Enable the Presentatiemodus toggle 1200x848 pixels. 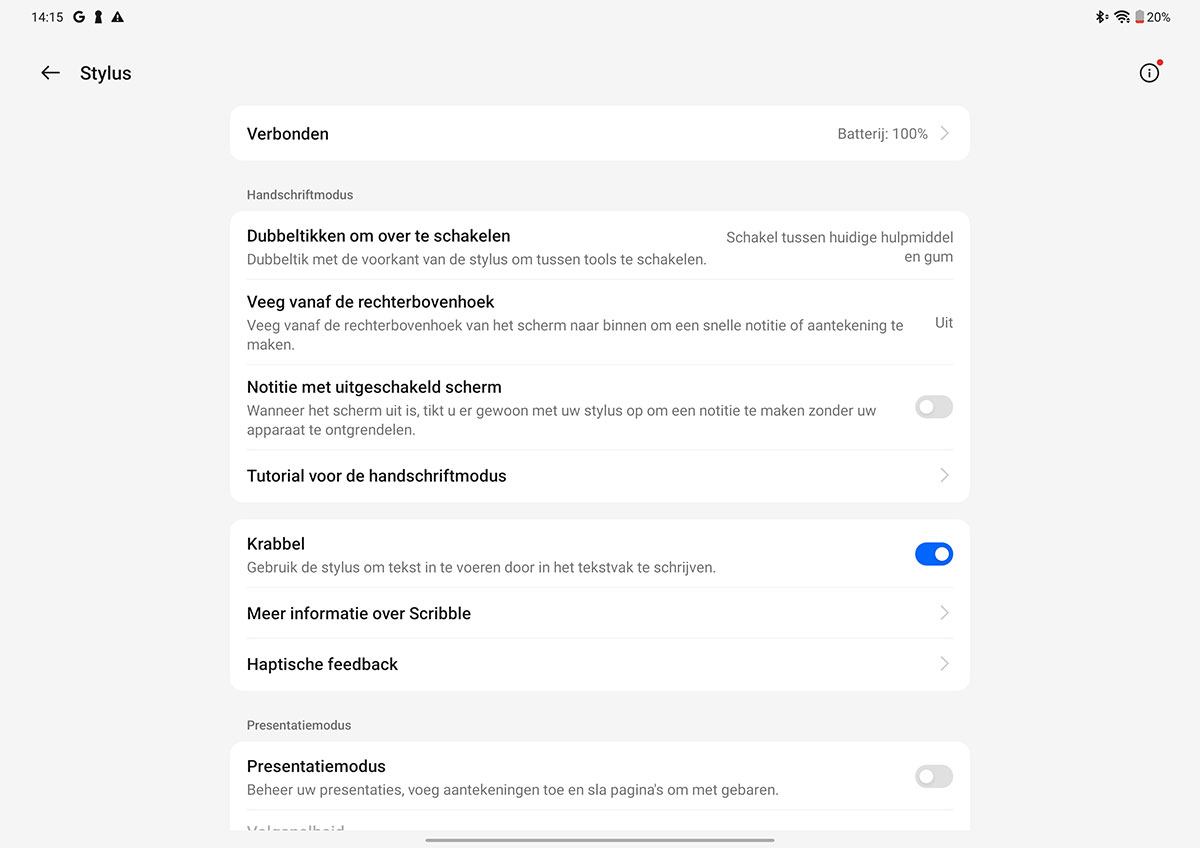point(934,777)
